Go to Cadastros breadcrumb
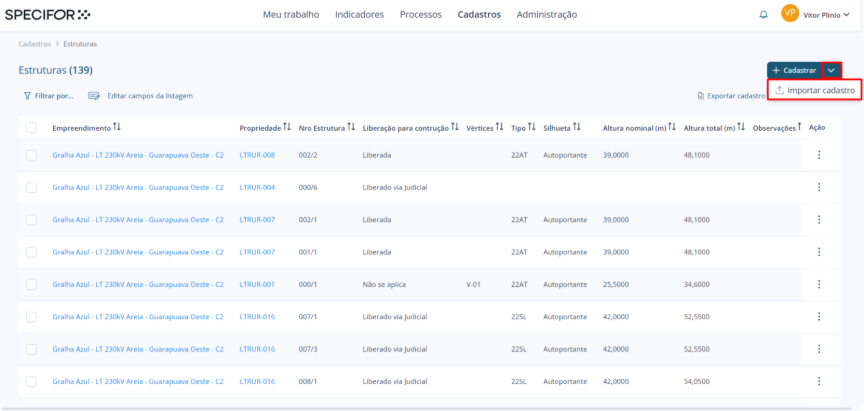Viewport: 864px width, 411px height. pyautogui.click(x=35, y=44)
